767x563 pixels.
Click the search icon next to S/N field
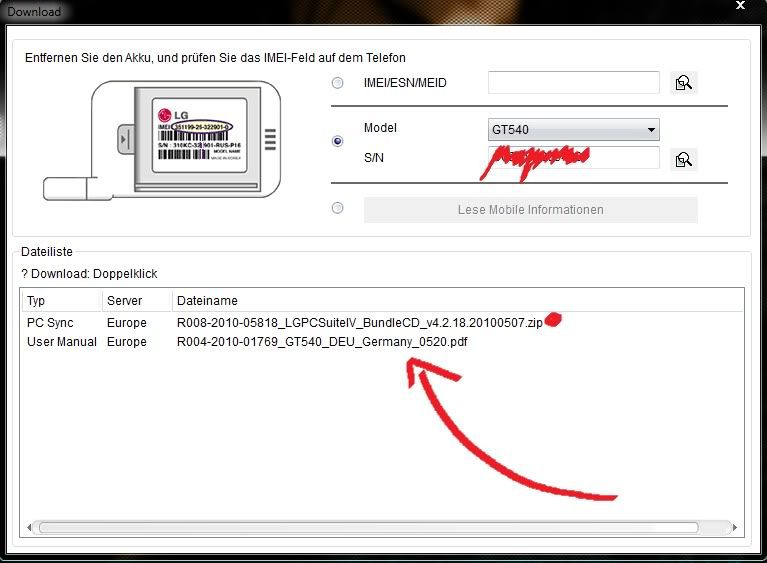[x=683, y=159]
